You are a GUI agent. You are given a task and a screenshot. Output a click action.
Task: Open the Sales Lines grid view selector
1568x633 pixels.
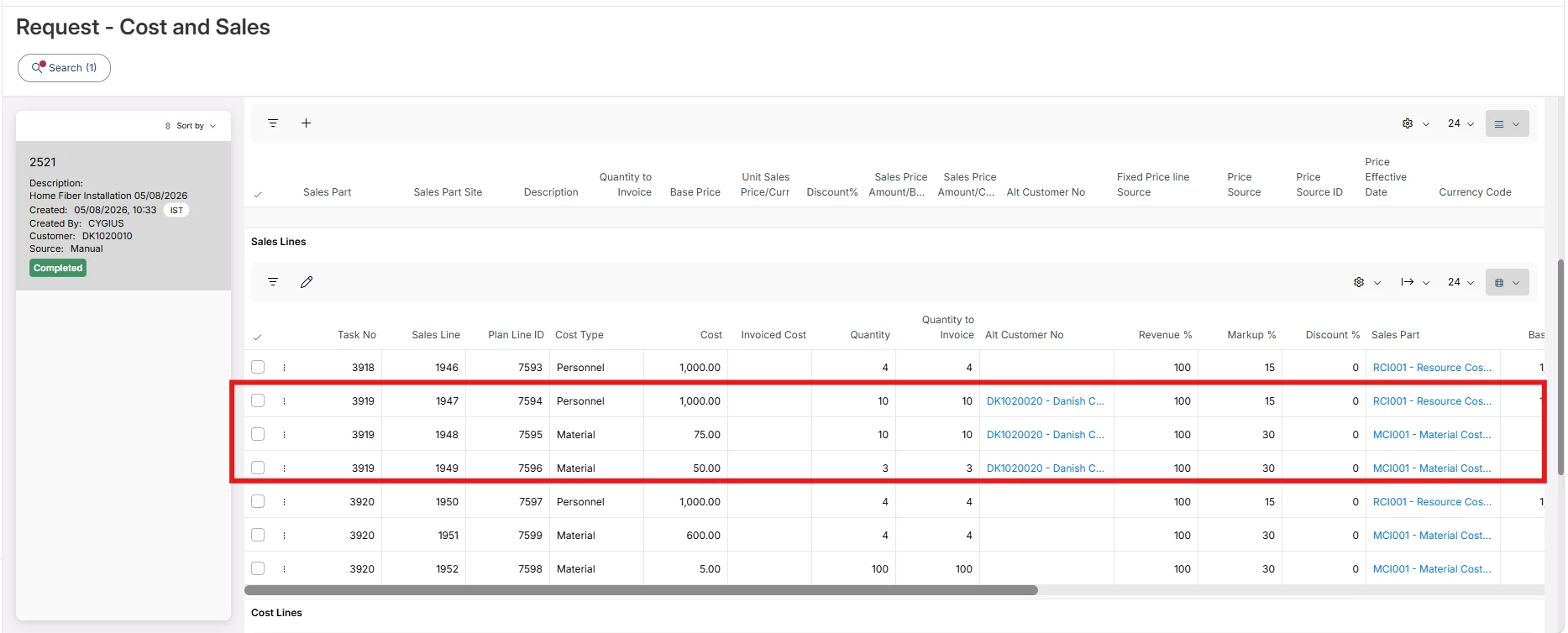[1508, 282]
